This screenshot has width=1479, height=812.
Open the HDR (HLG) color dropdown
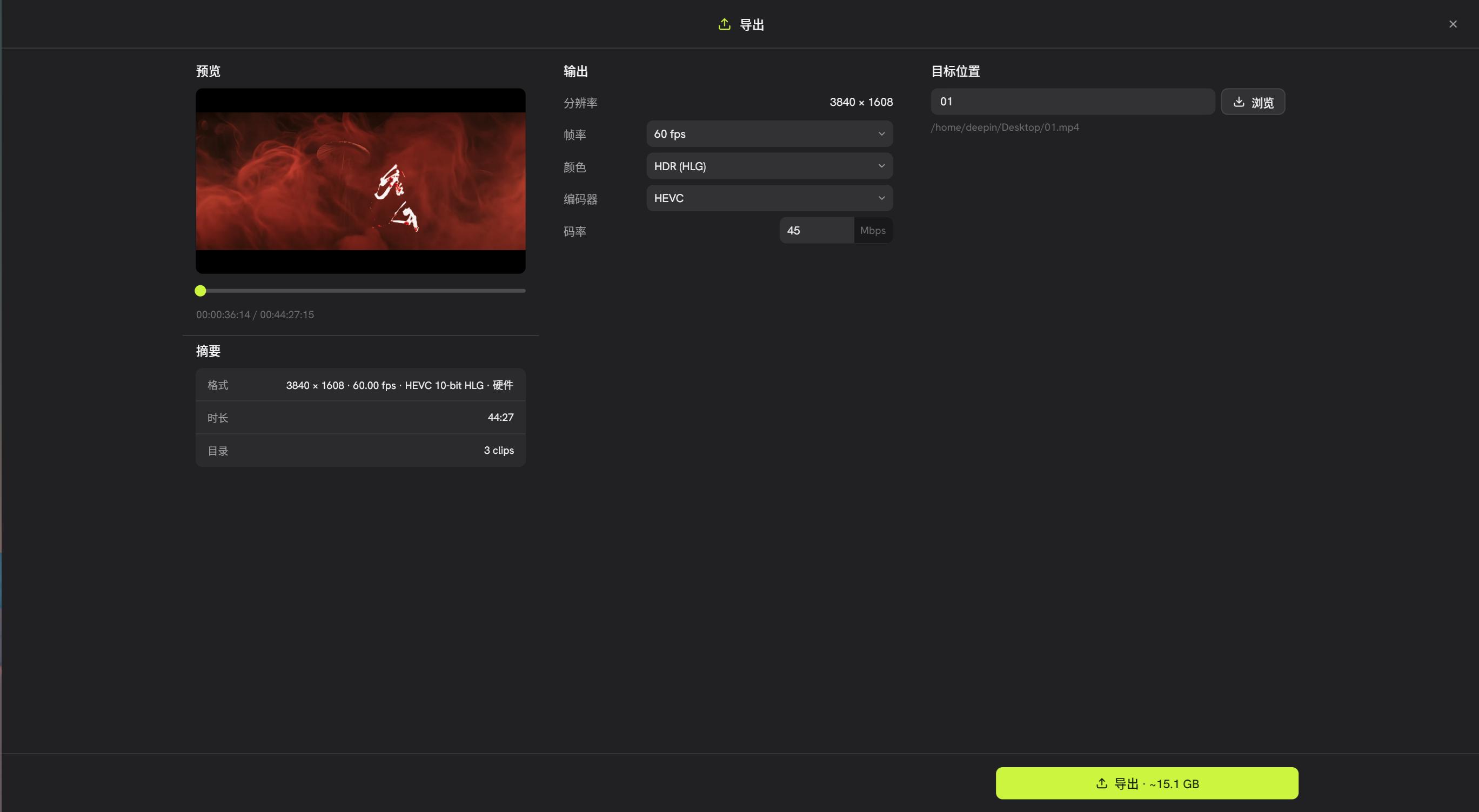point(769,166)
